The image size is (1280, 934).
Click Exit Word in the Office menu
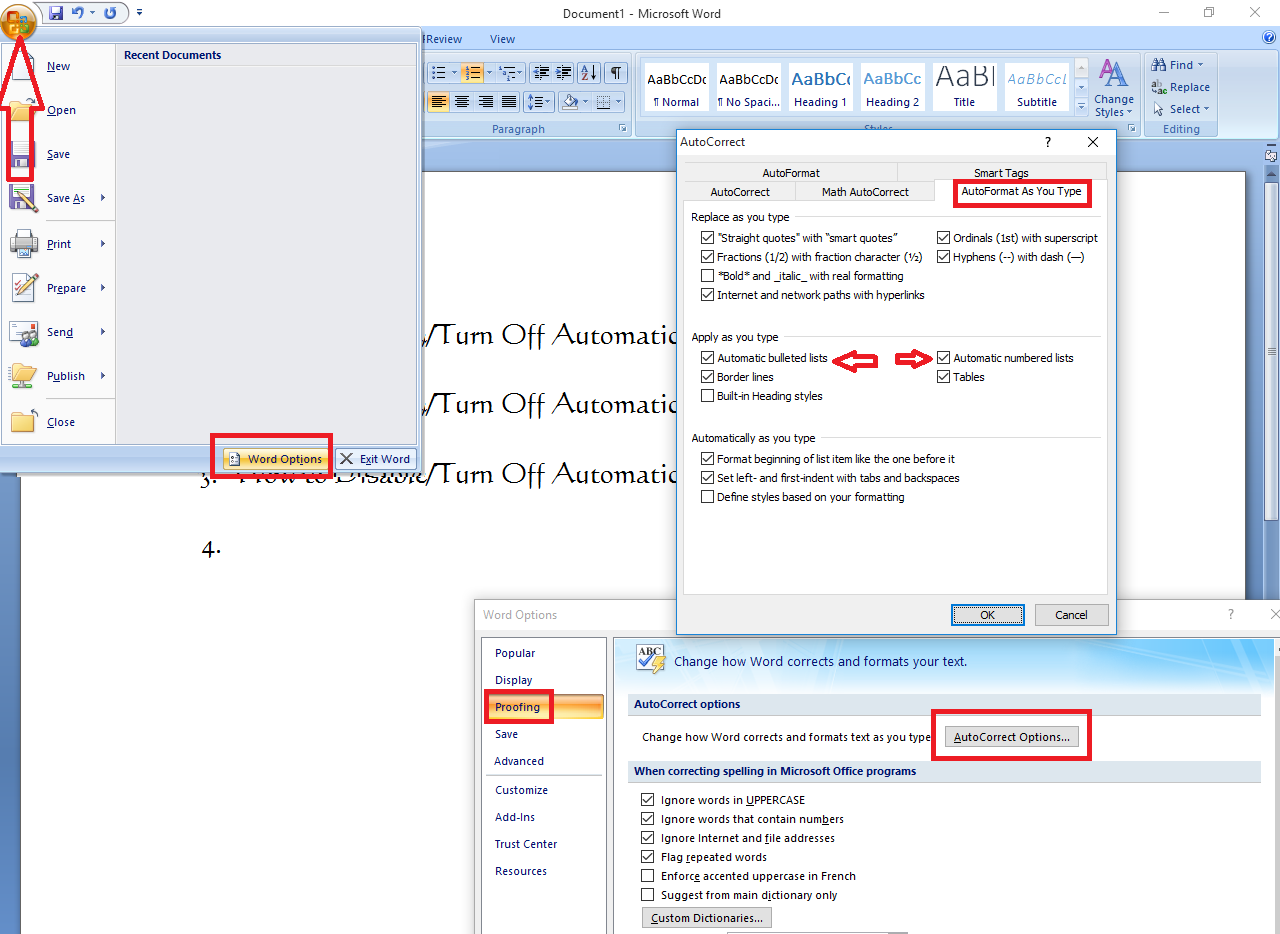point(375,459)
